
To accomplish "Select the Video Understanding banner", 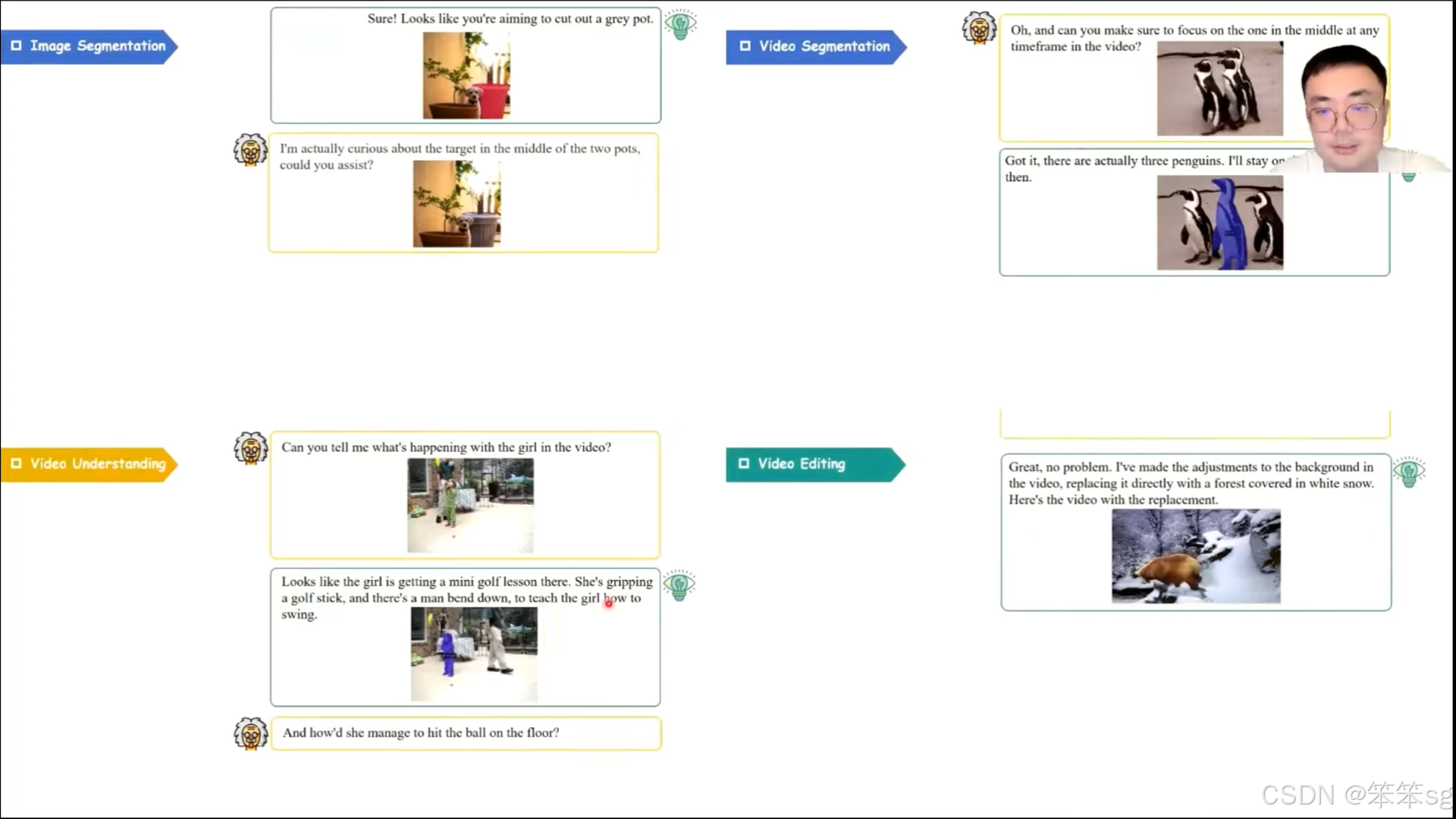I will pyautogui.click(x=89, y=464).
